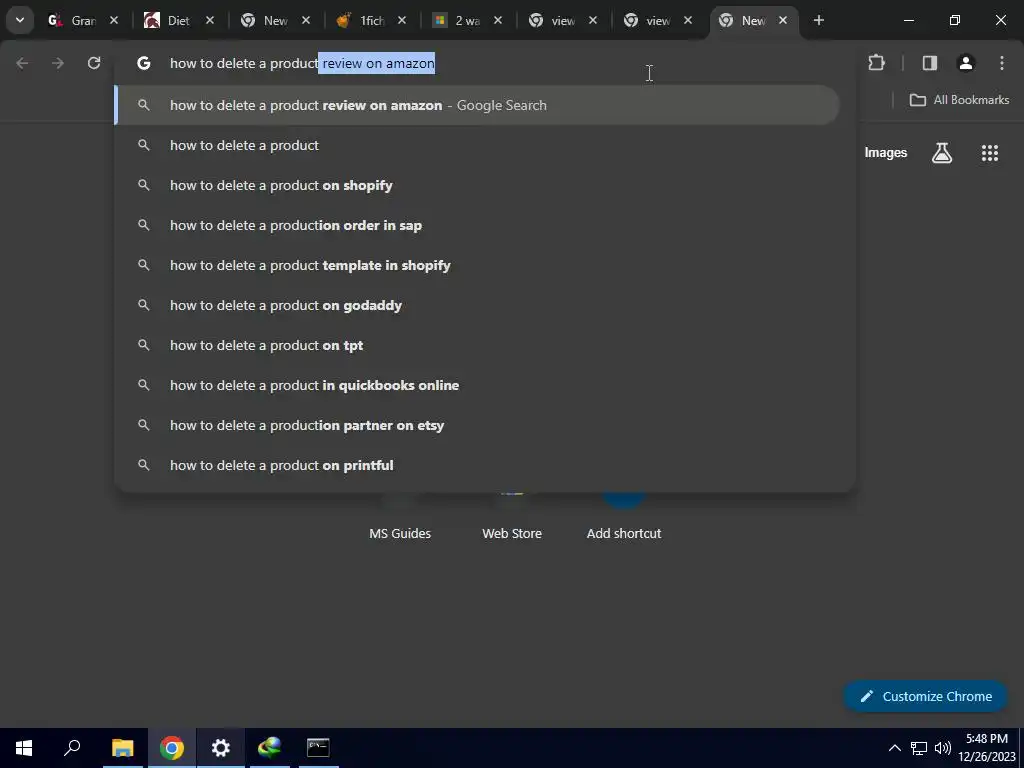The image size is (1024, 768).
Task: Open the network status tray icon
Action: coord(919,748)
